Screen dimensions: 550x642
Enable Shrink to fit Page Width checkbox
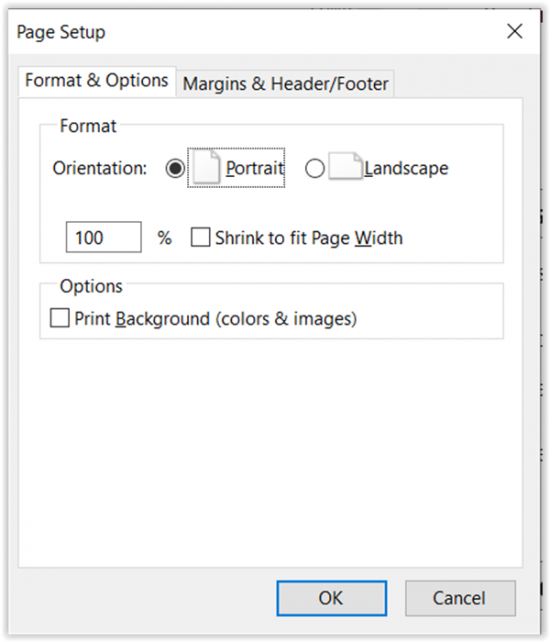tap(201, 237)
